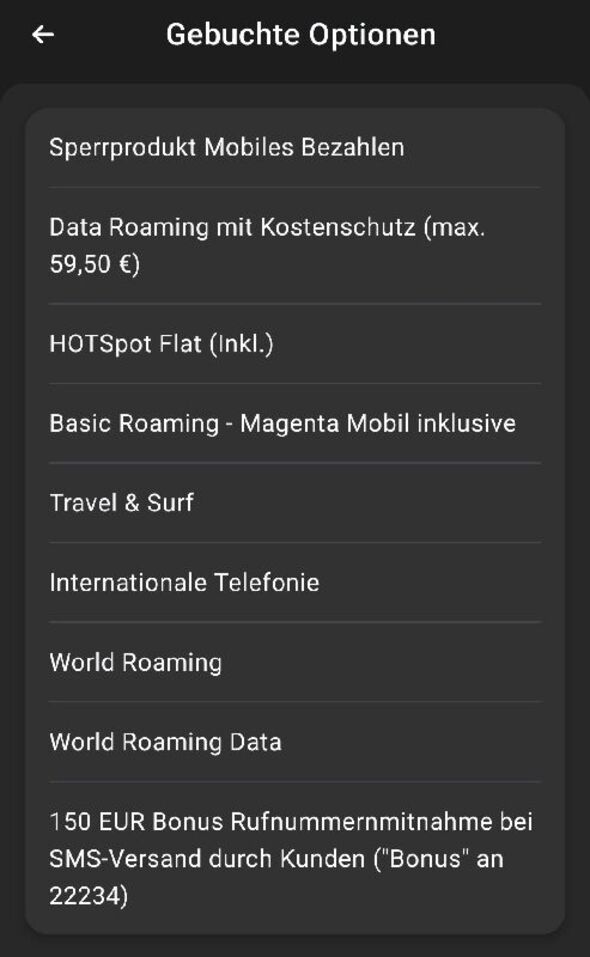This screenshot has width=590, height=957.
Task: Choose Basic Roaming - Magenta Mobil inklusive
Action: coord(295,423)
